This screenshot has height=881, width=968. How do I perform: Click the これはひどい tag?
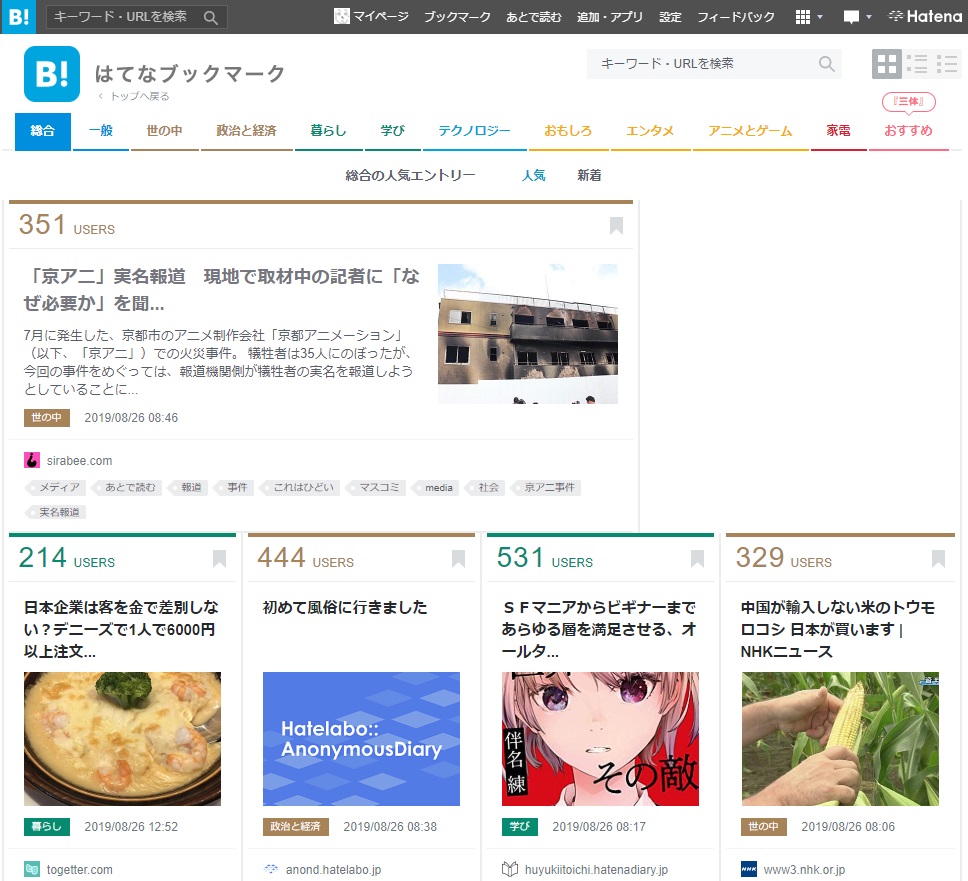pos(299,488)
